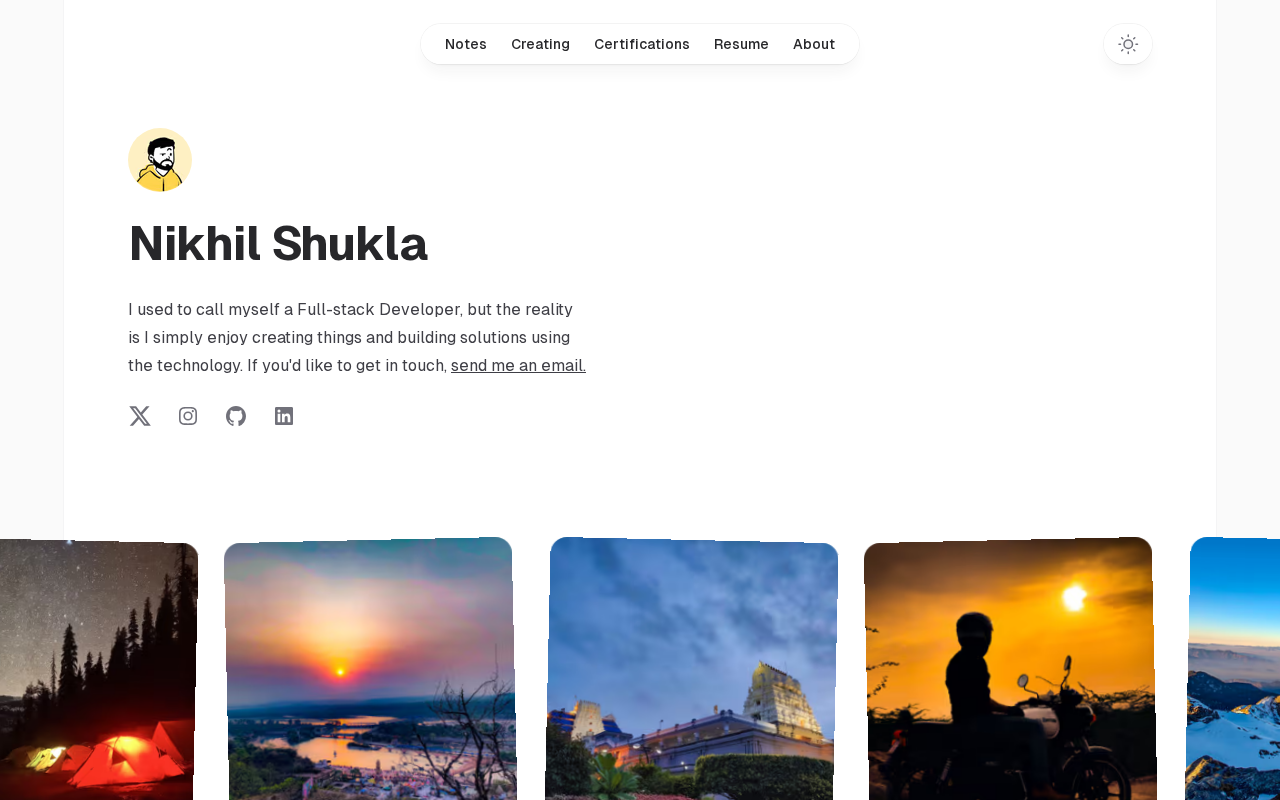Click the Nikhil Shukla heading
1280x800 pixels.
pyautogui.click(x=278, y=244)
